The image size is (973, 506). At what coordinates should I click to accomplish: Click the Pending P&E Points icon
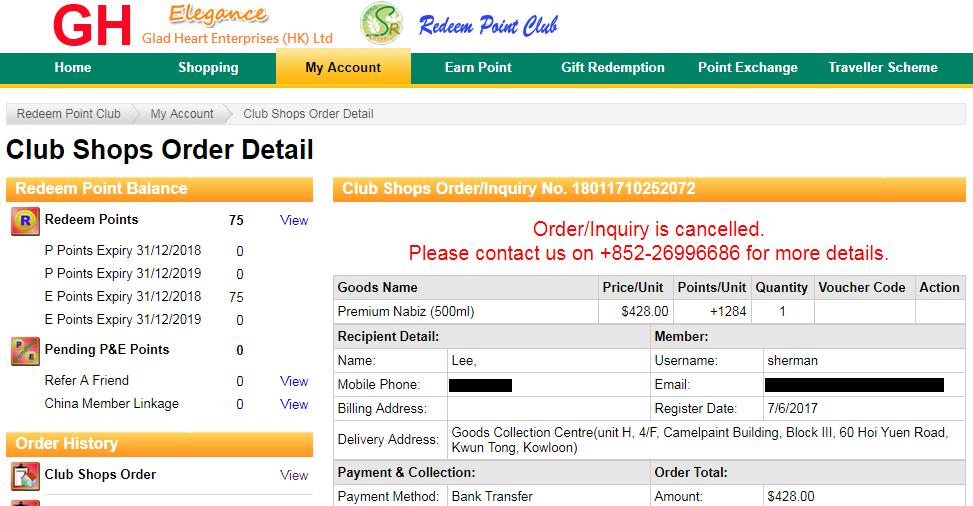(25, 351)
